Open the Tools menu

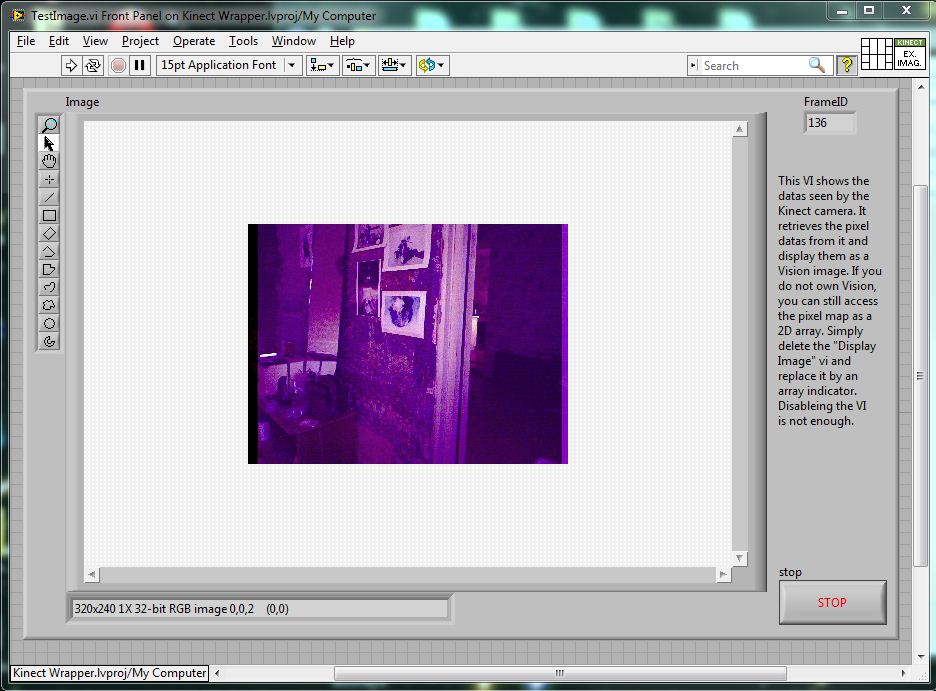(243, 41)
